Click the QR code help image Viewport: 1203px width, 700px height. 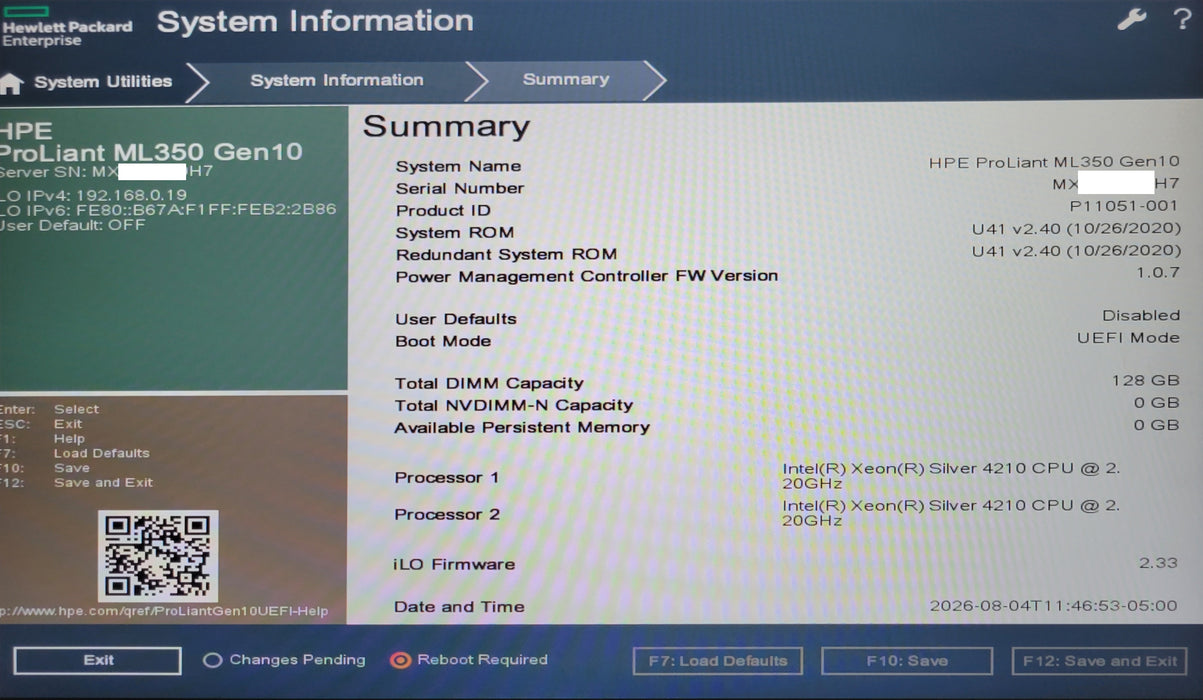pos(158,556)
